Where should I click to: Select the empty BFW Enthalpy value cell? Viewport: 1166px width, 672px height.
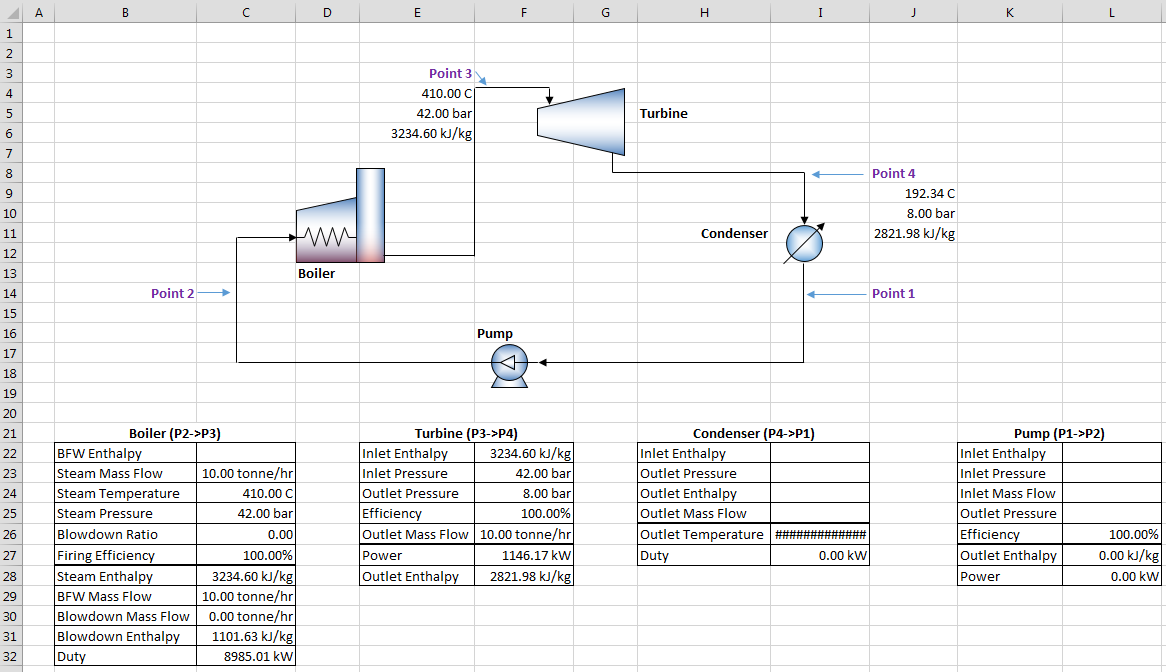[x=246, y=453]
